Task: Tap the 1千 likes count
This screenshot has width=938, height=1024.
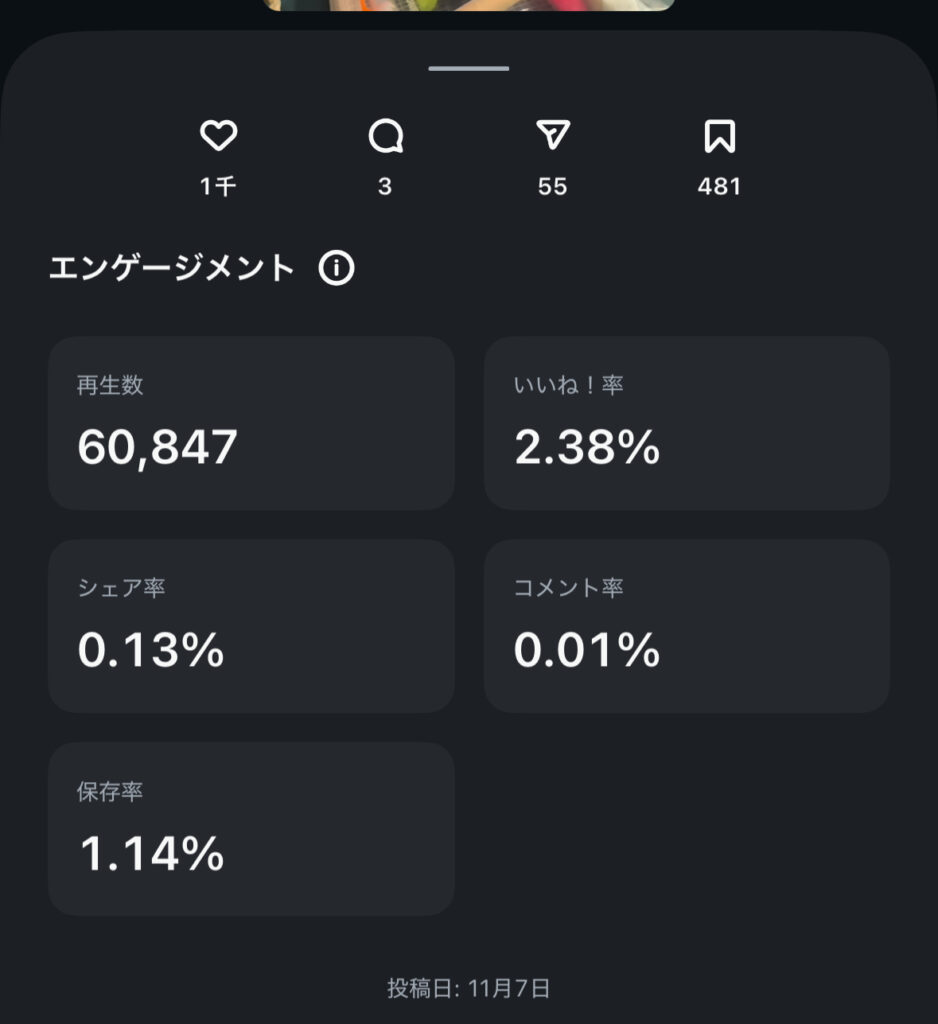Action: click(x=218, y=187)
